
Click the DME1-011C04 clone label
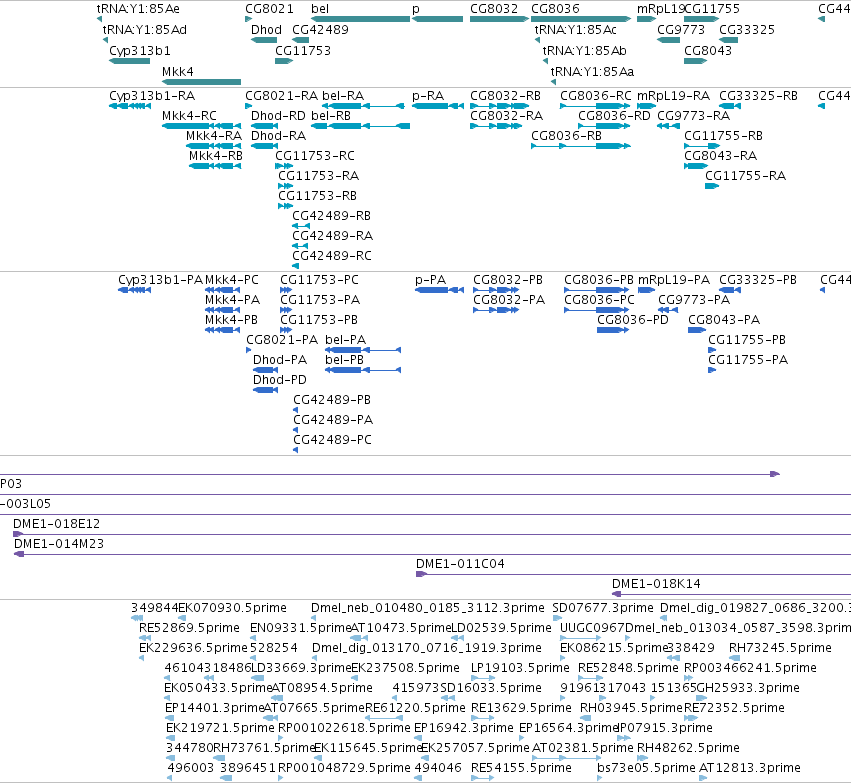pos(460,564)
